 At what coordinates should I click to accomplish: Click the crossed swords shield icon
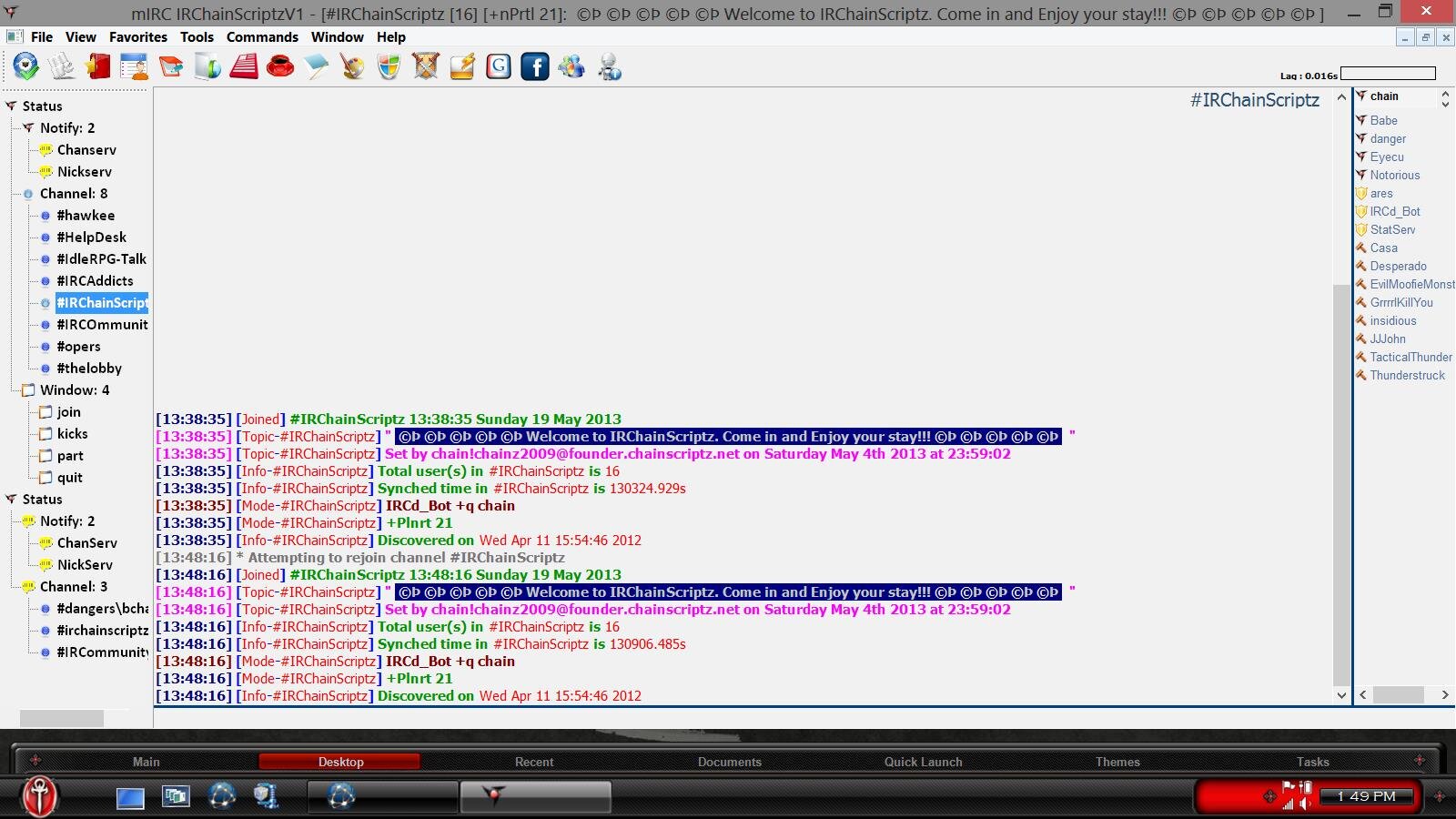click(x=425, y=66)
